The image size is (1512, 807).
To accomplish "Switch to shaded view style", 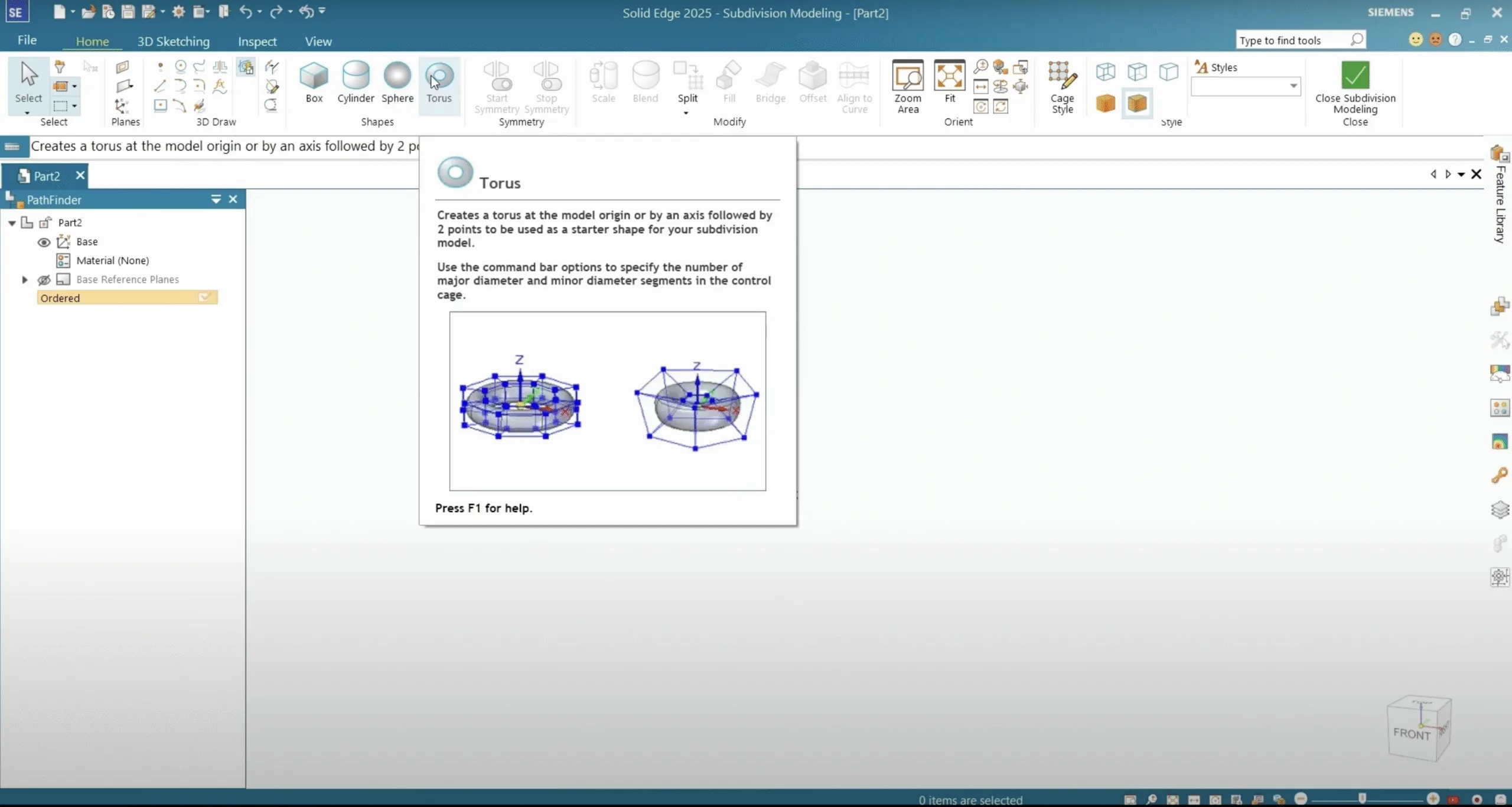I will point(1106,104).
